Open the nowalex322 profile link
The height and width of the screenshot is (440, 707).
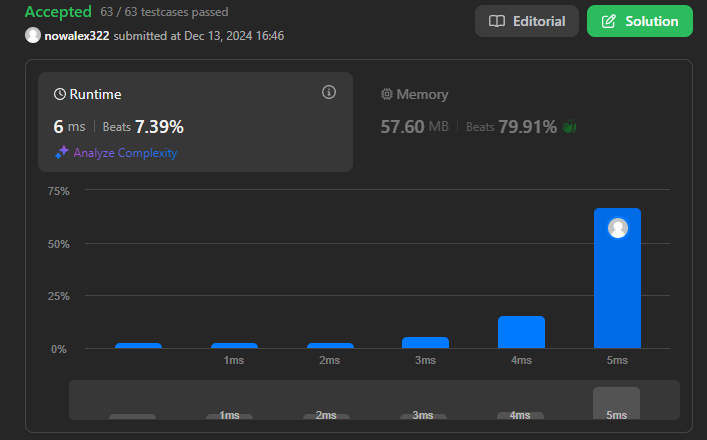(x=76, y=35)
